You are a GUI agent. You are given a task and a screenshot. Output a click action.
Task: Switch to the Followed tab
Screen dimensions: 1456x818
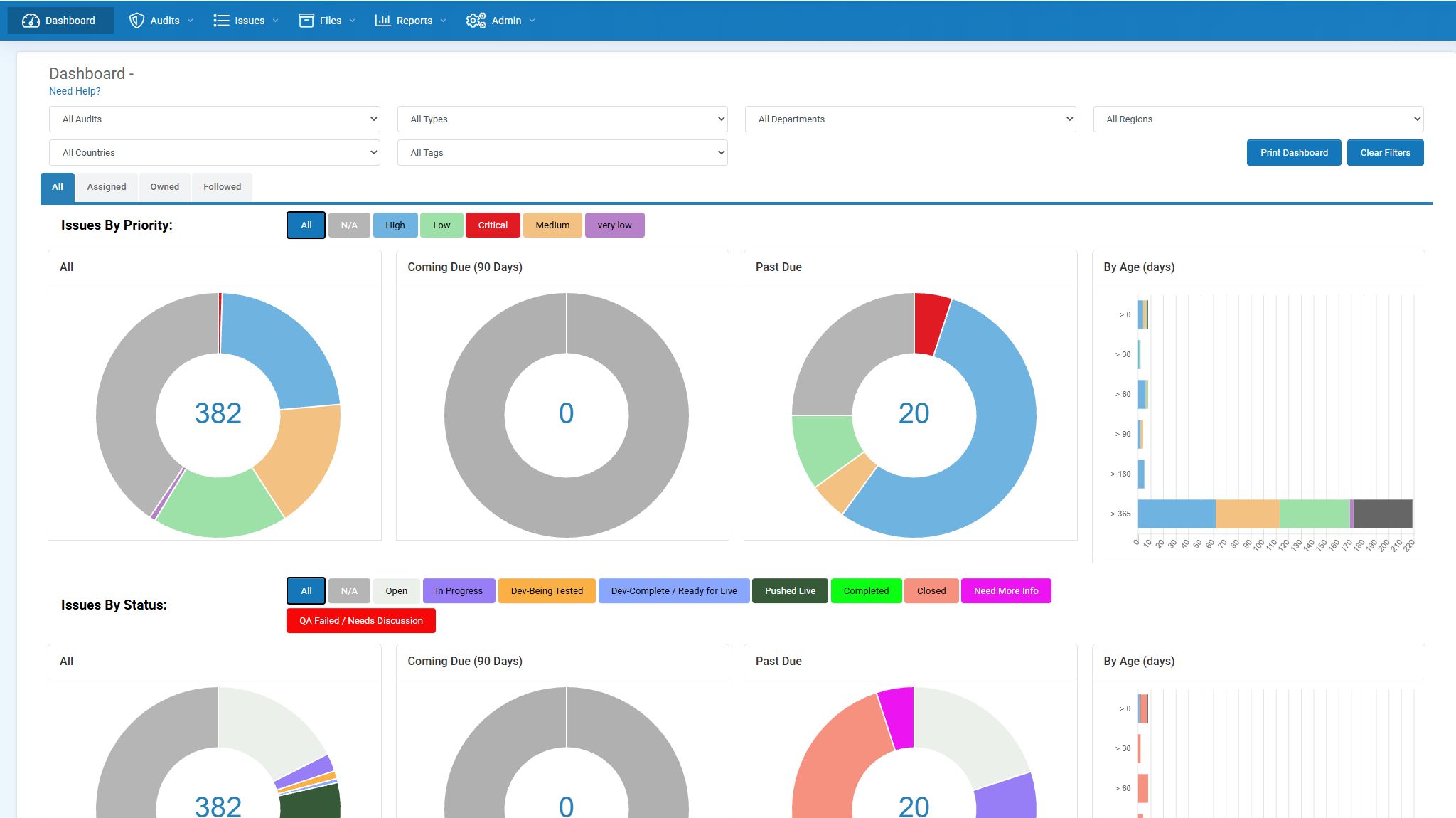223,187
